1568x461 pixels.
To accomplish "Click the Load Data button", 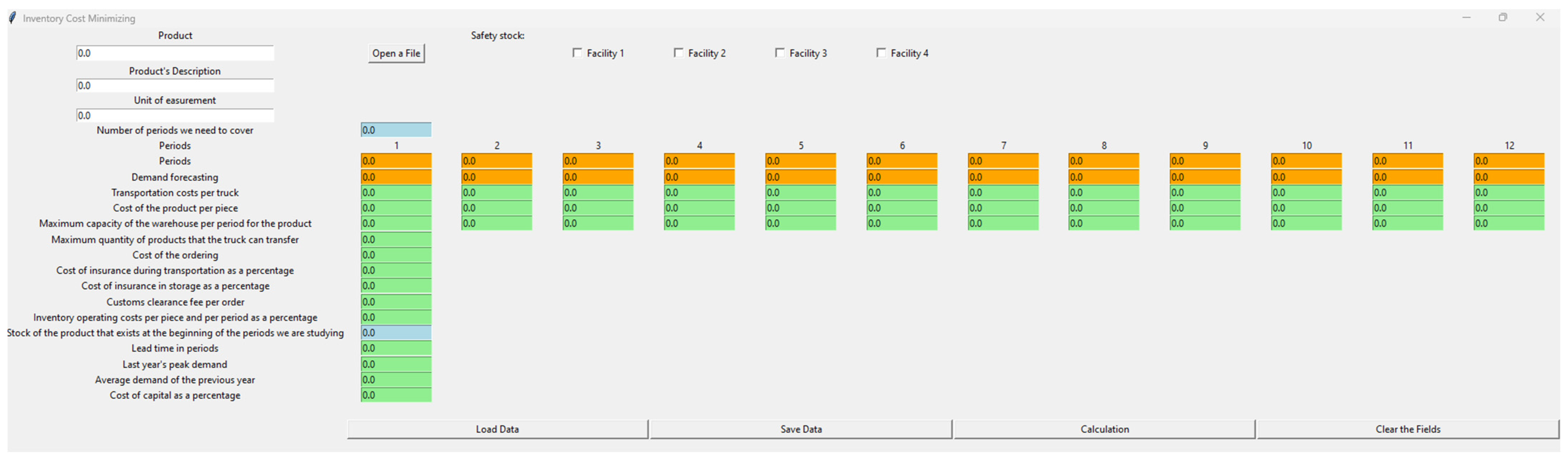I will [497, 429].
